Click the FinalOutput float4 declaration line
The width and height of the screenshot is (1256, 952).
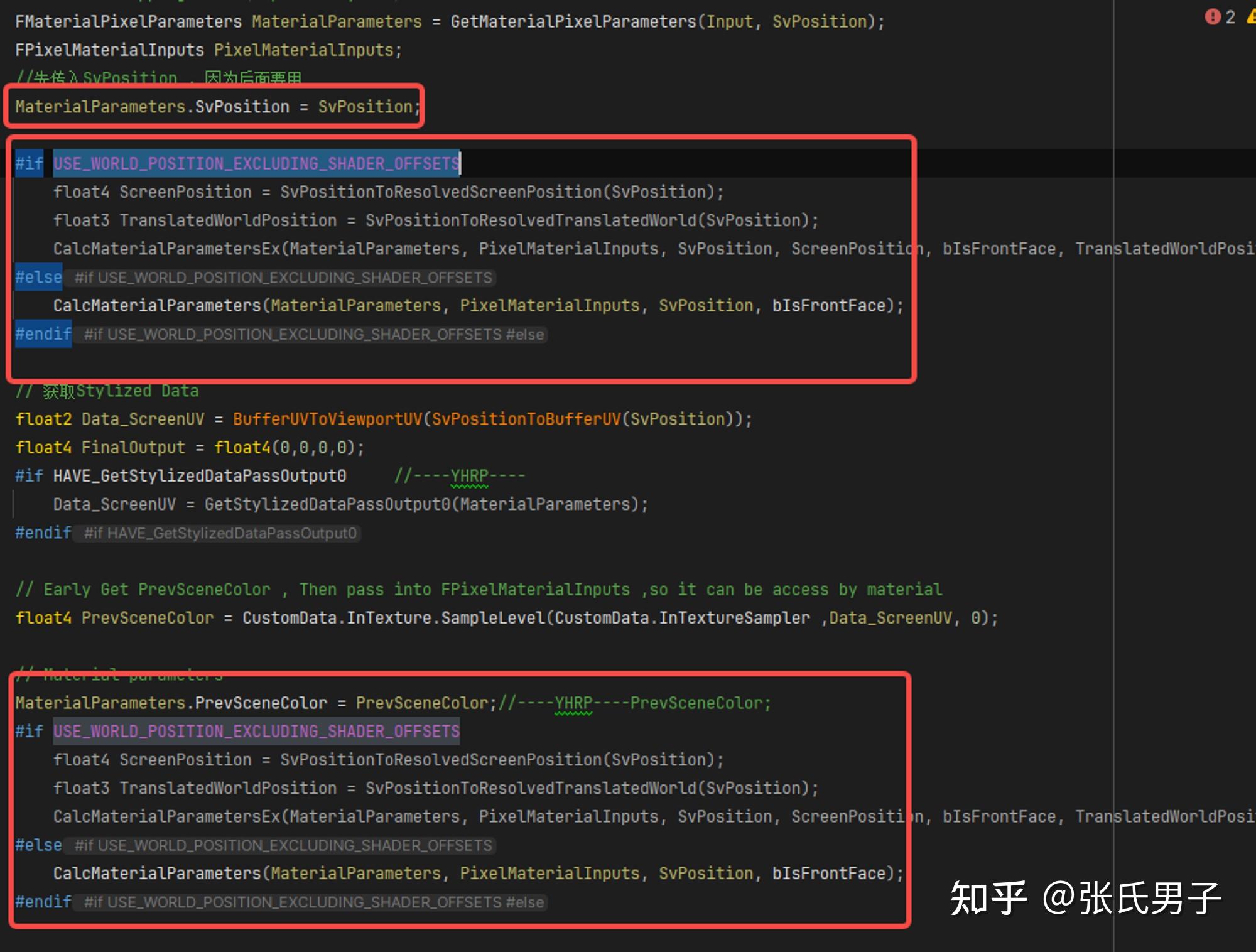point(133,447)
